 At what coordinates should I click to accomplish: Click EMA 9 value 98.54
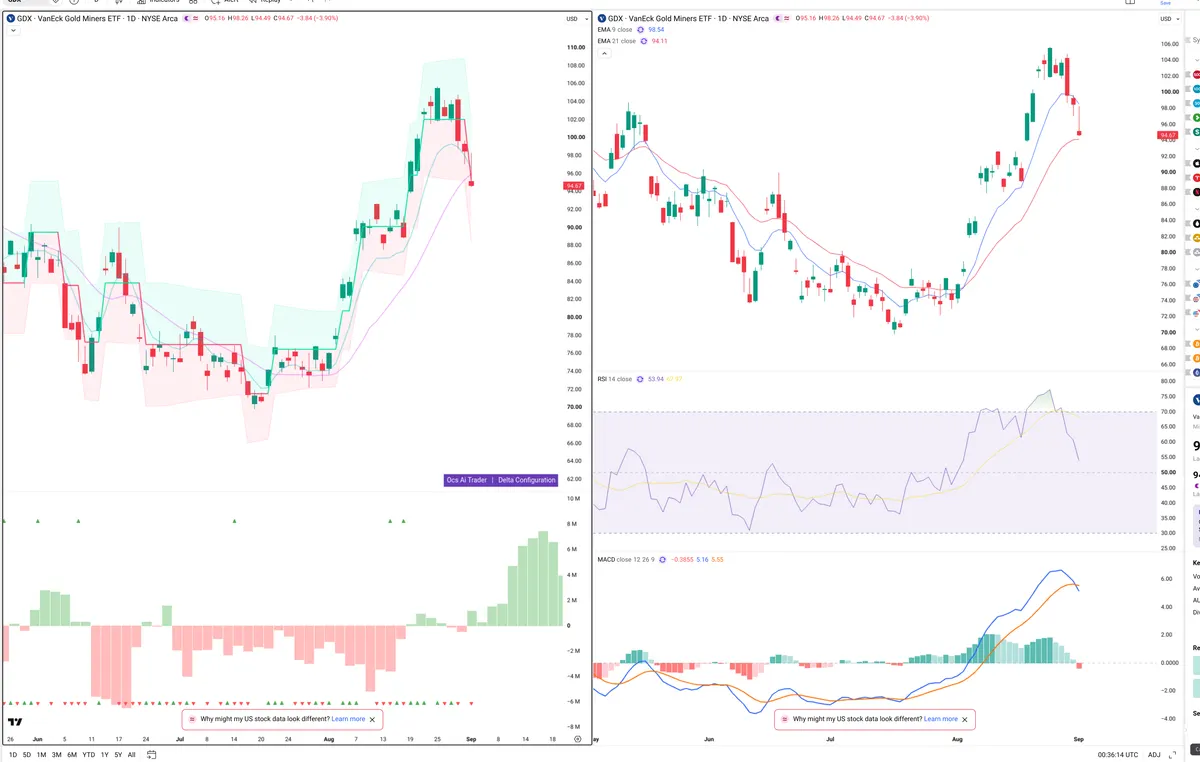coord(657,30)
